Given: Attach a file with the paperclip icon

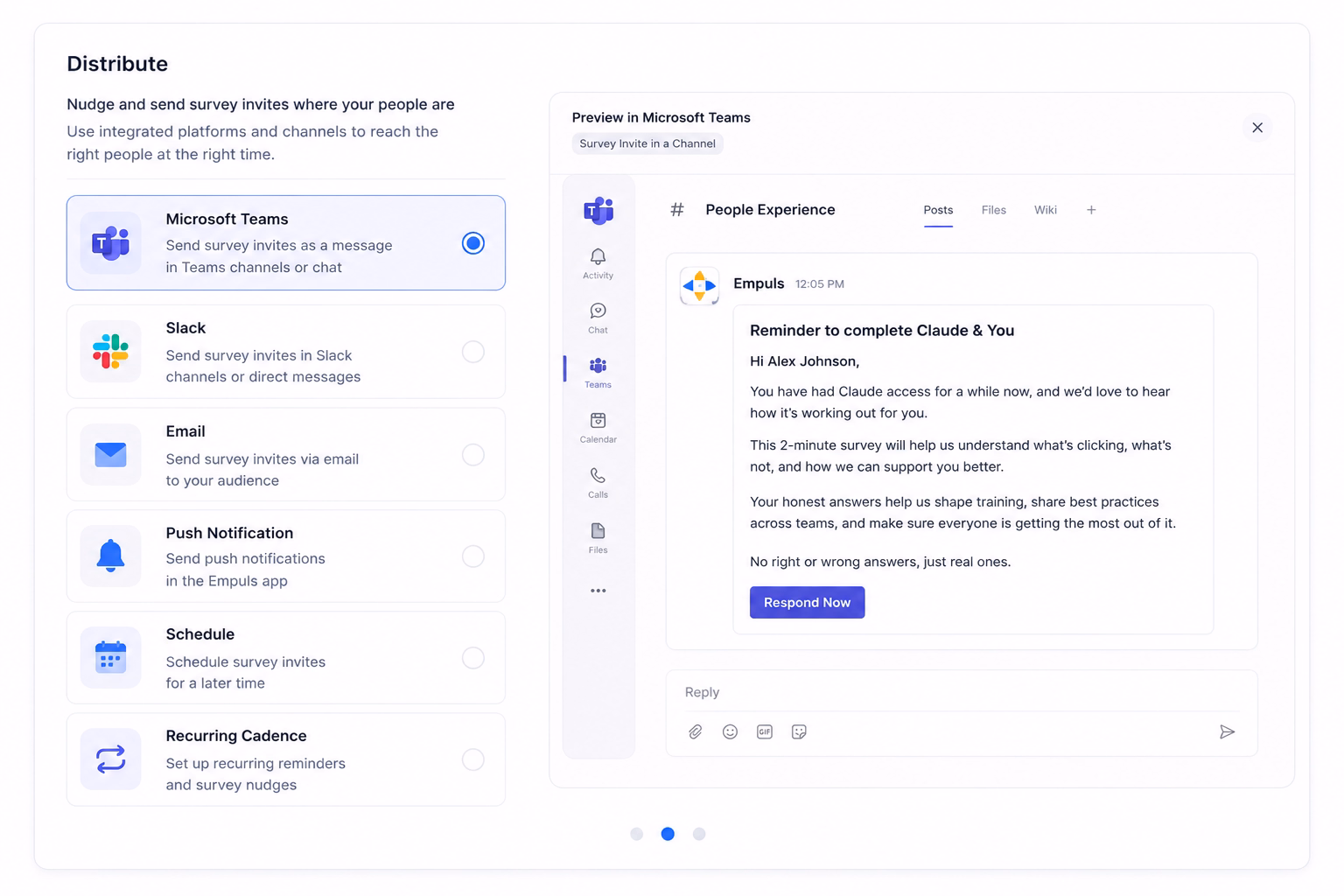Looking at the screenshot, I should coord(696,731).
